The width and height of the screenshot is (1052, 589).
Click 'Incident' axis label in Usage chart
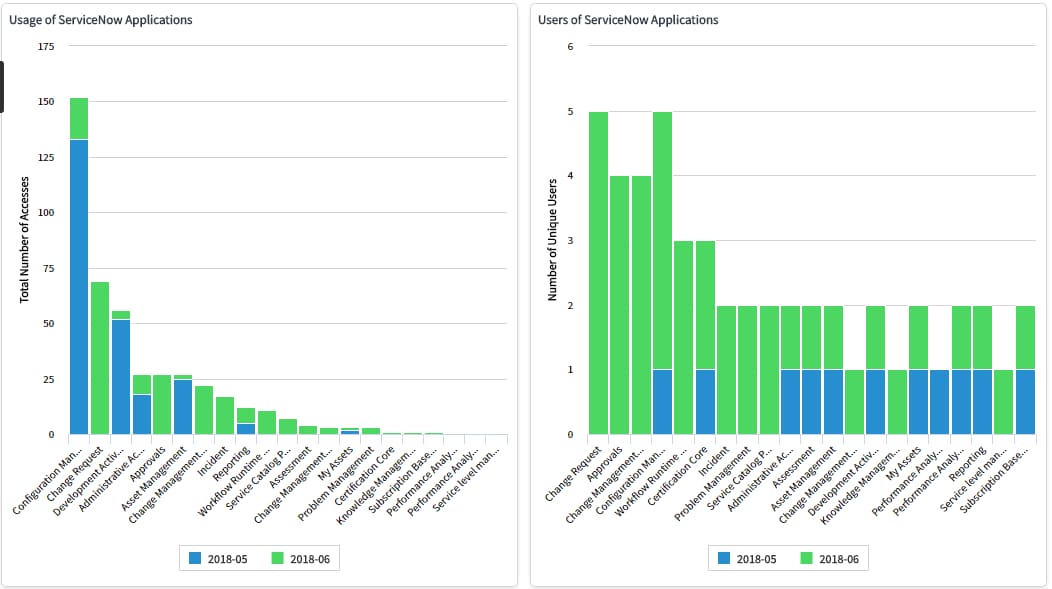(214, 461)
